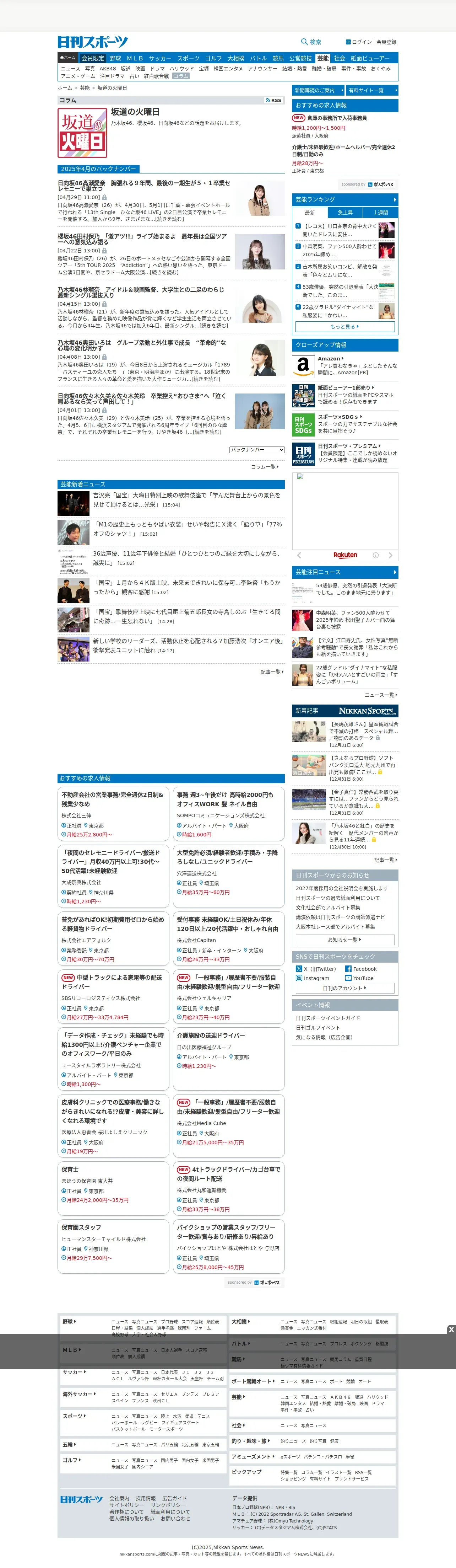Viewport: 456px width, 1568px height.
Task: Open the バックナンバー dropdown
Action: [257, 450]
